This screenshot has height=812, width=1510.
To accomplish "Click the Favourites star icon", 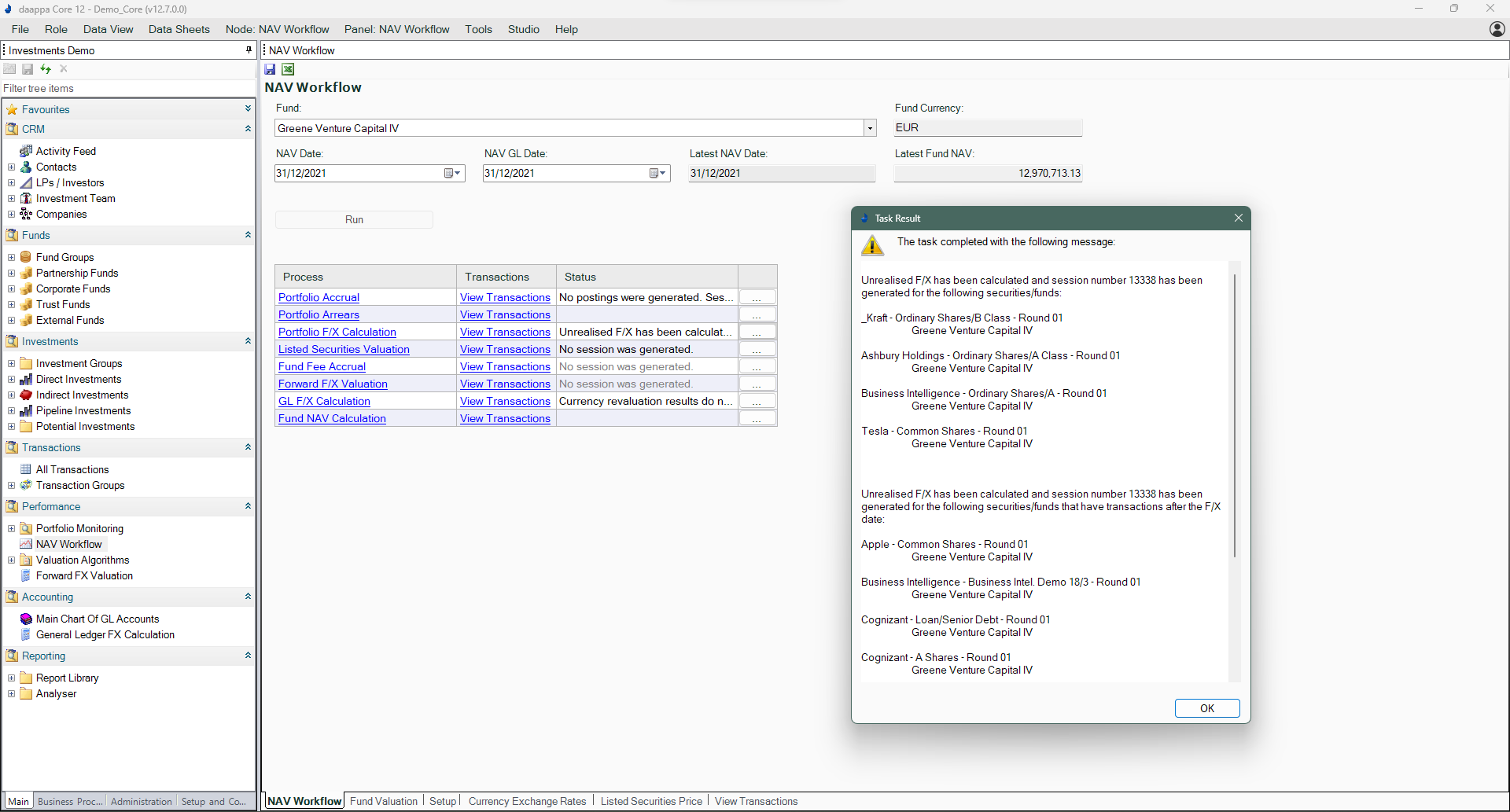I will (x=12, y=109).
